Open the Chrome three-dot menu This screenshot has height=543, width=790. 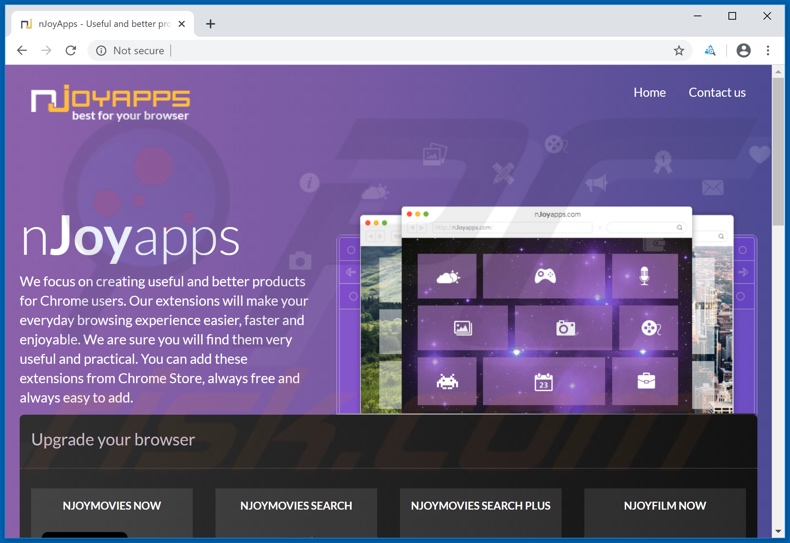[x=767, y=50]
